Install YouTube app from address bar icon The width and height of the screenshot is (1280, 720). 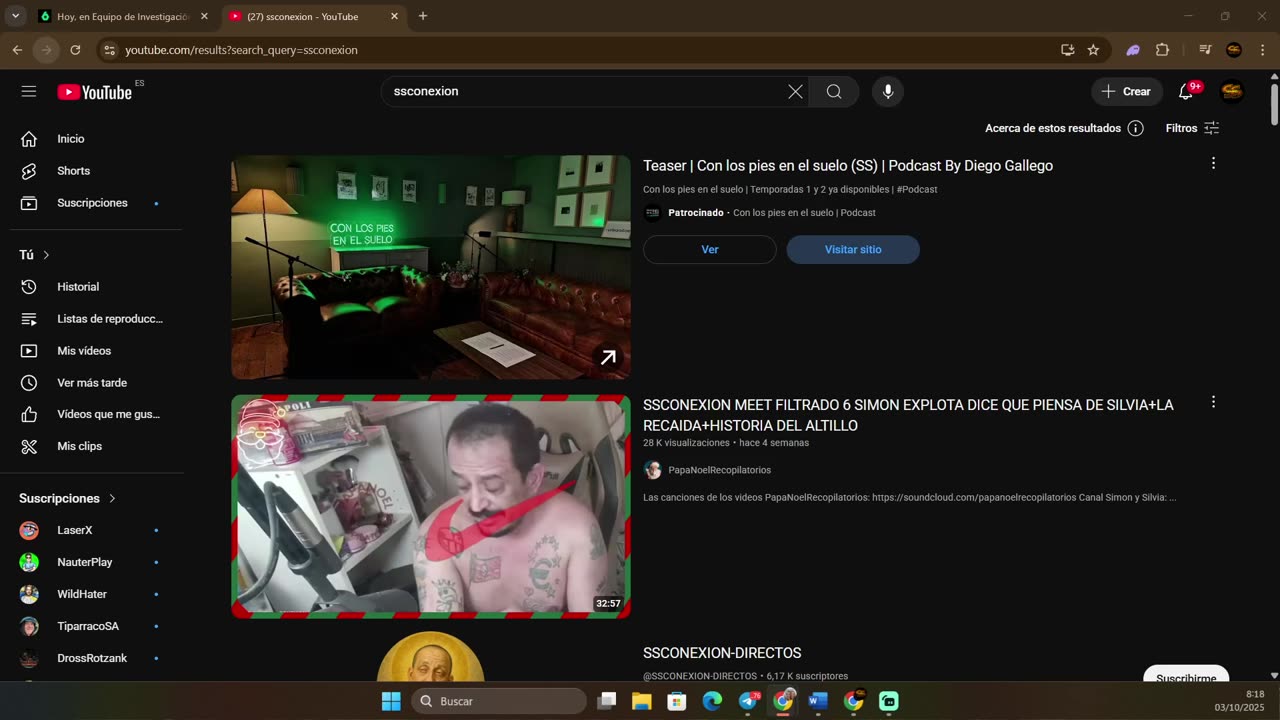(x=1068, y=50)
